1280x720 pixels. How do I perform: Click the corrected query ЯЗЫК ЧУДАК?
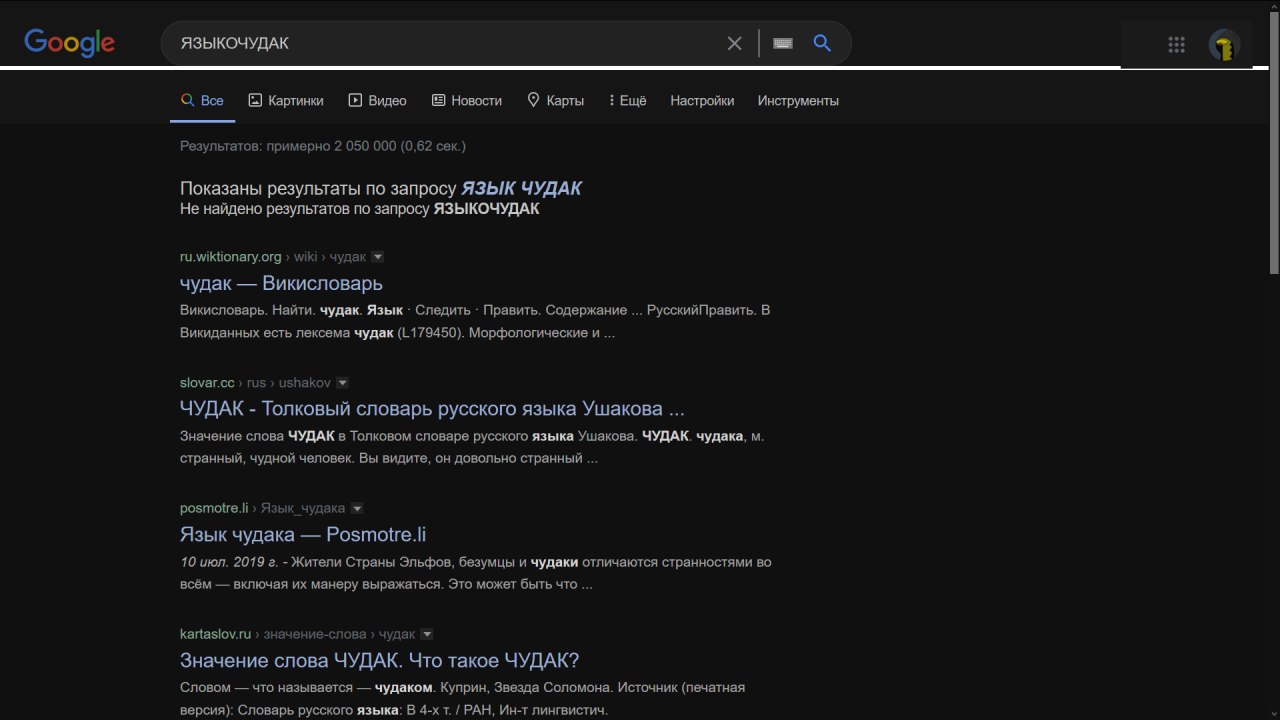[x=521, y=188]
